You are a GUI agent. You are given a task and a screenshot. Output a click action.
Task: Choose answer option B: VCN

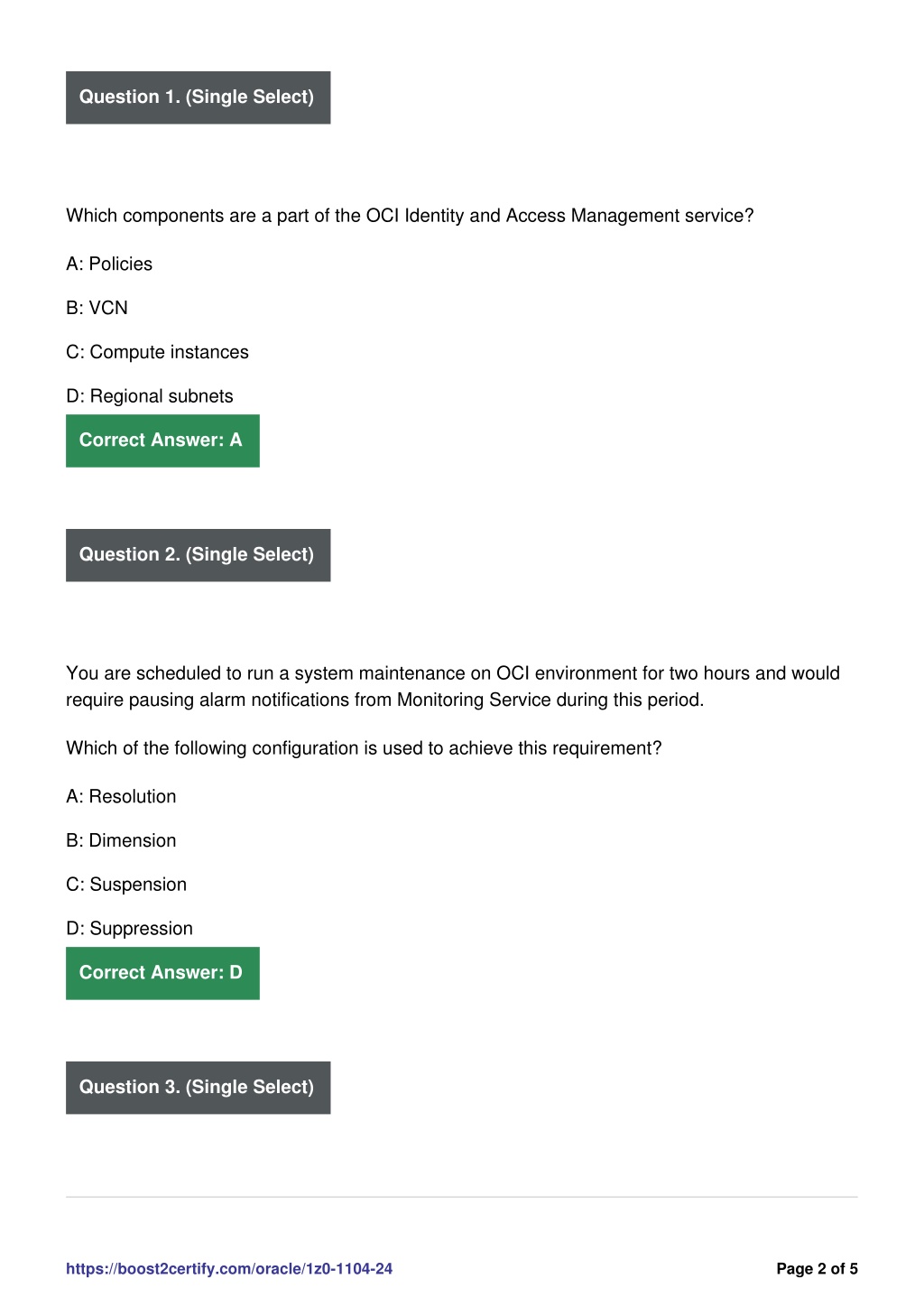pyautogui.click(x=97, y=309)
